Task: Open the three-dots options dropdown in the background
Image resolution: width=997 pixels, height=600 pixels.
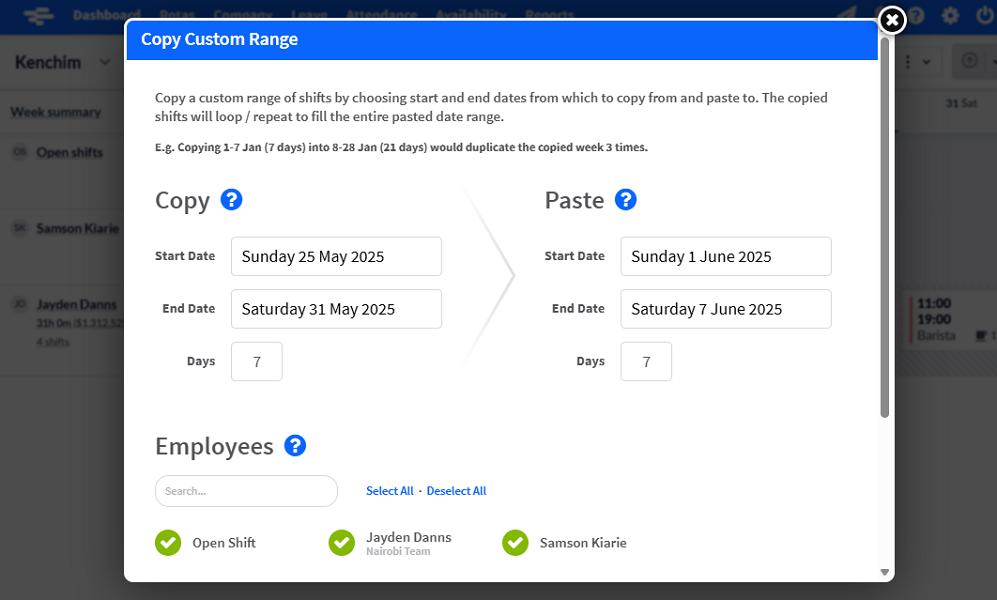Action: (x=916, y=62)
